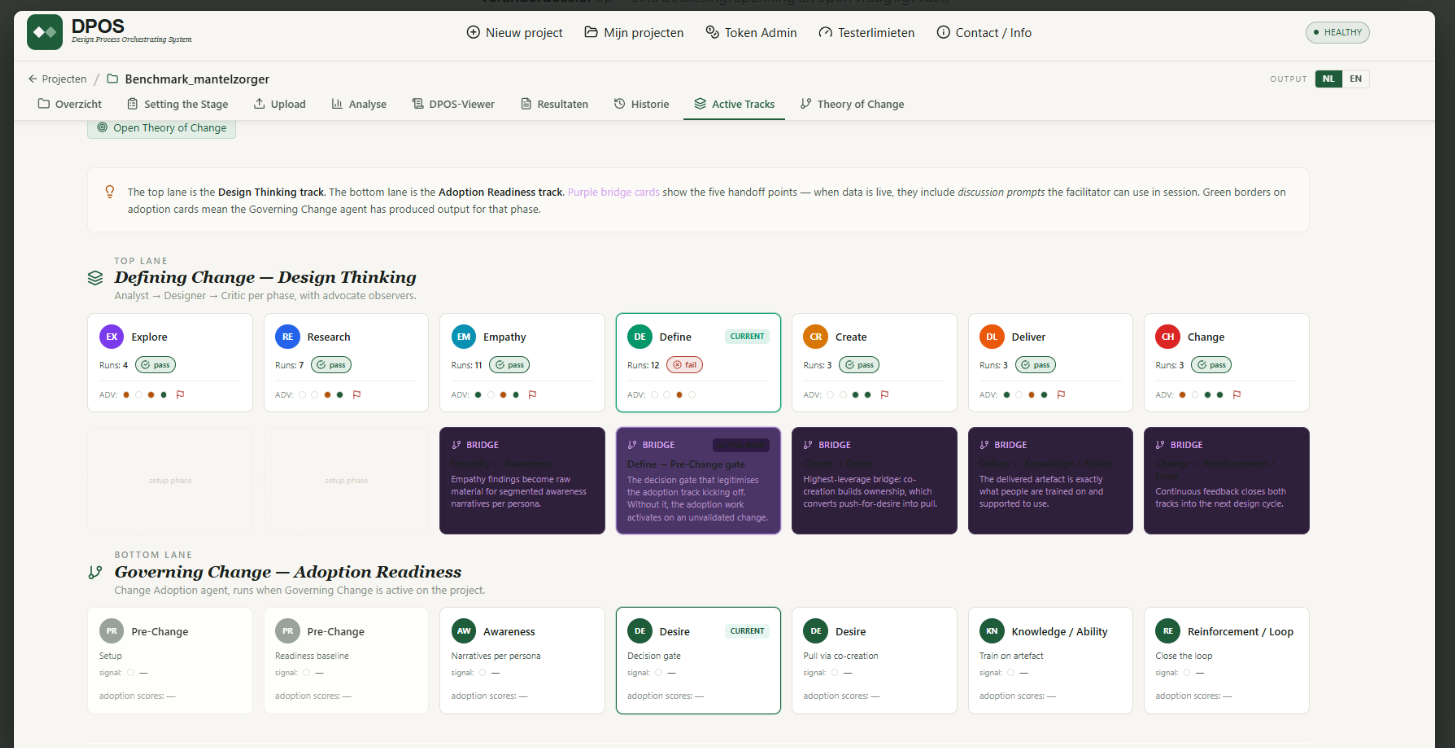1455x748 pixels.
Task: Switch to the Analyse tab
Action: click(359, 104)
